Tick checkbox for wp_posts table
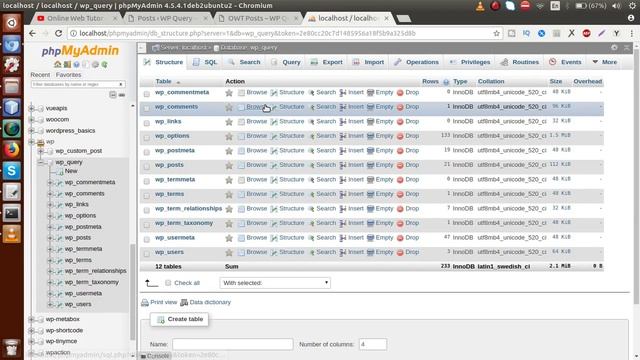Viewport: 640px width, 360px height. (x=147, y=167)
